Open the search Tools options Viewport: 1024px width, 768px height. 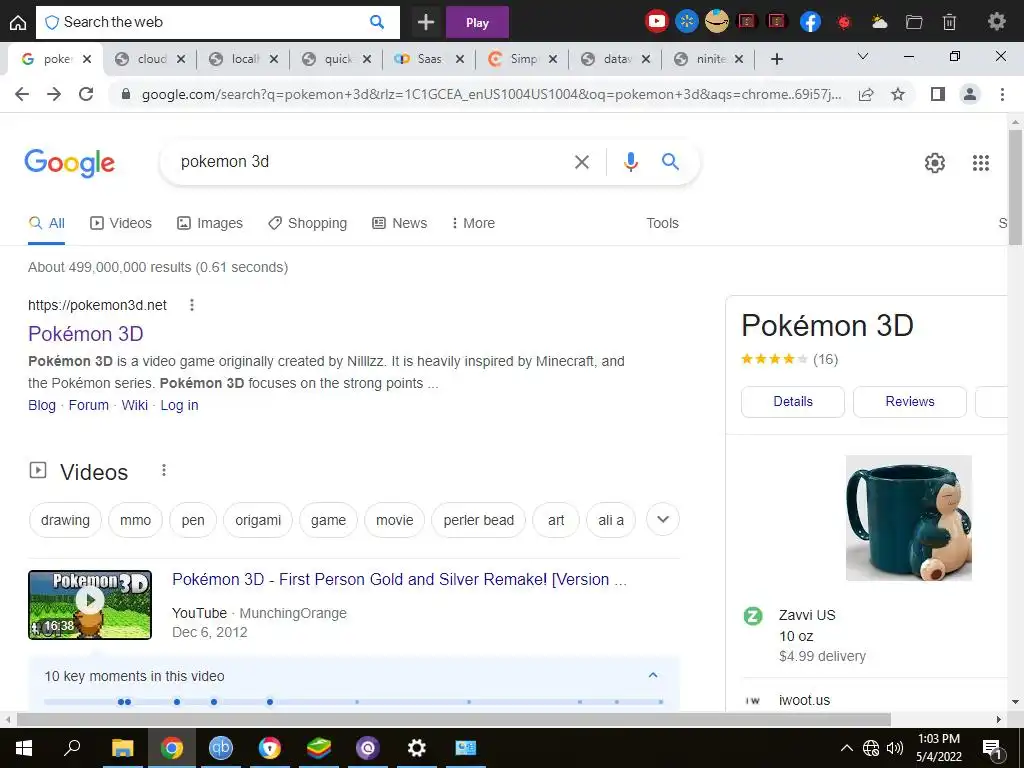point(662,223)
